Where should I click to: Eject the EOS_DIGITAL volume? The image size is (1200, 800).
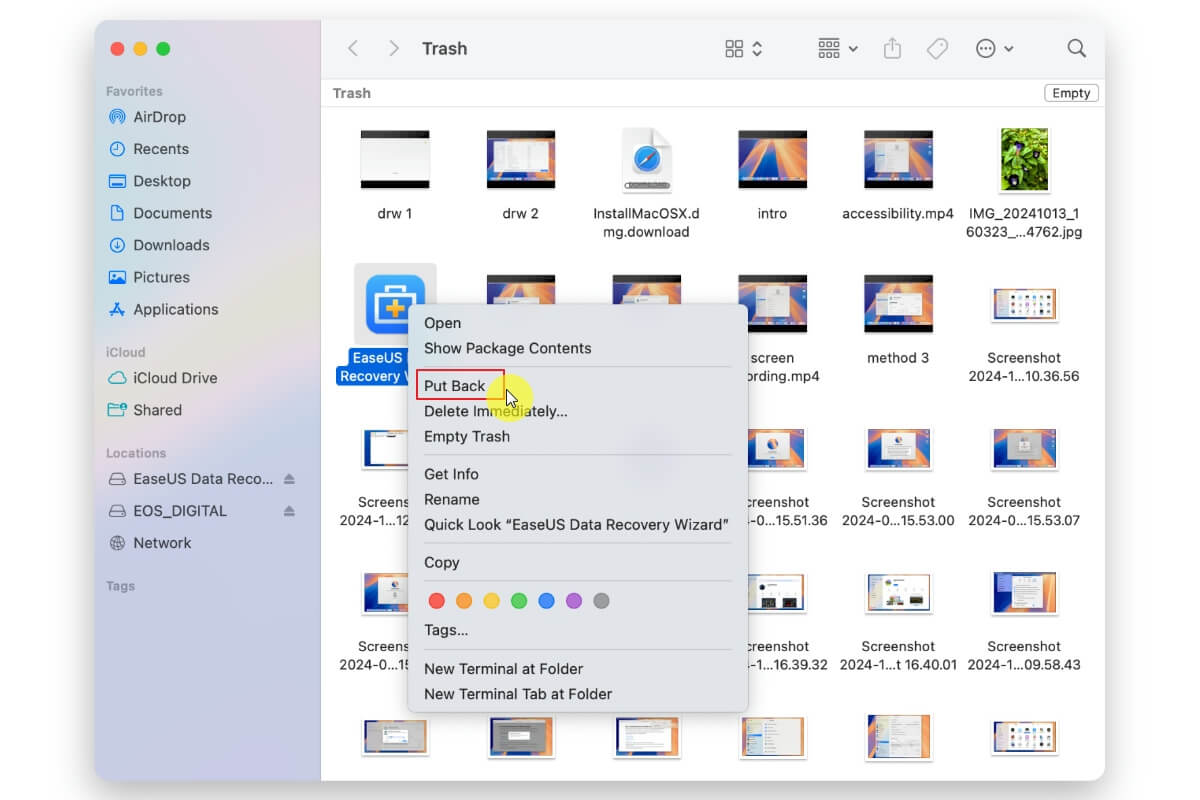coord(289,511)
